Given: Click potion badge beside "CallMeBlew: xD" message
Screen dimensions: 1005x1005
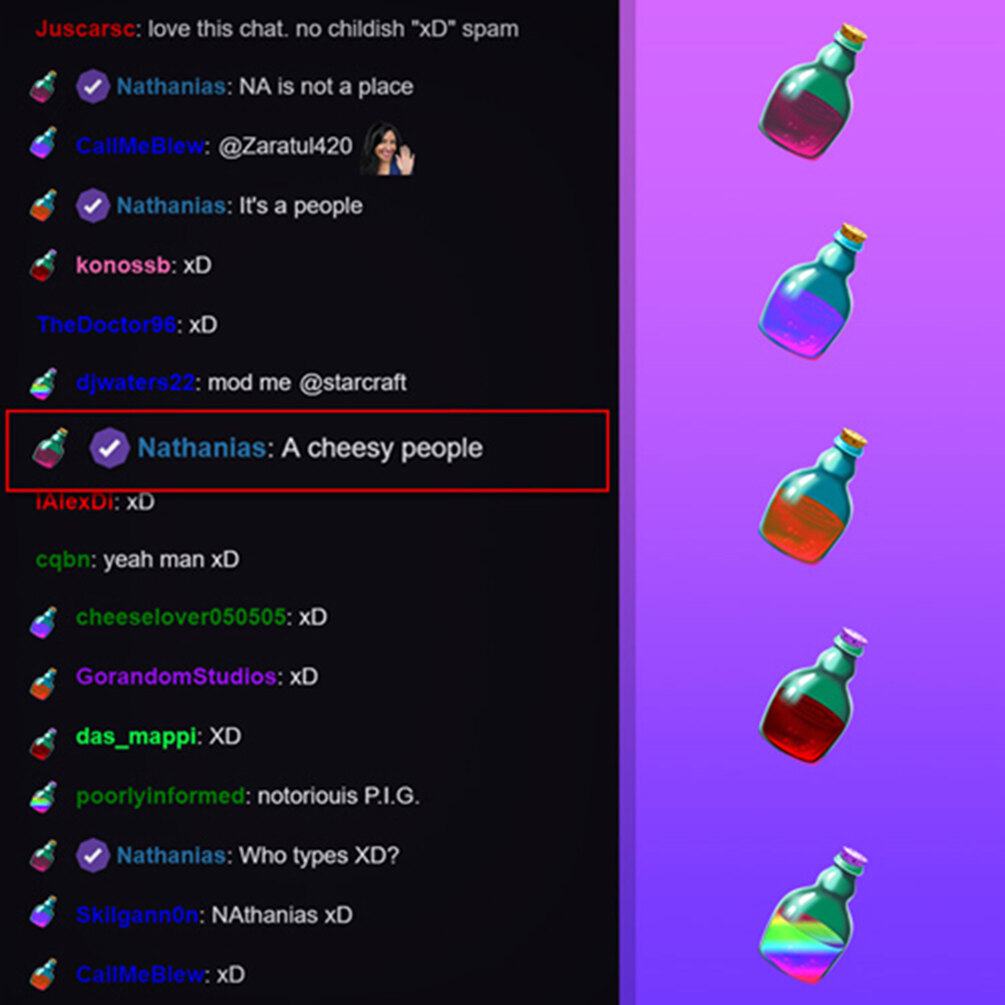Looking at the screenshot, I should (x=44, y=974).
